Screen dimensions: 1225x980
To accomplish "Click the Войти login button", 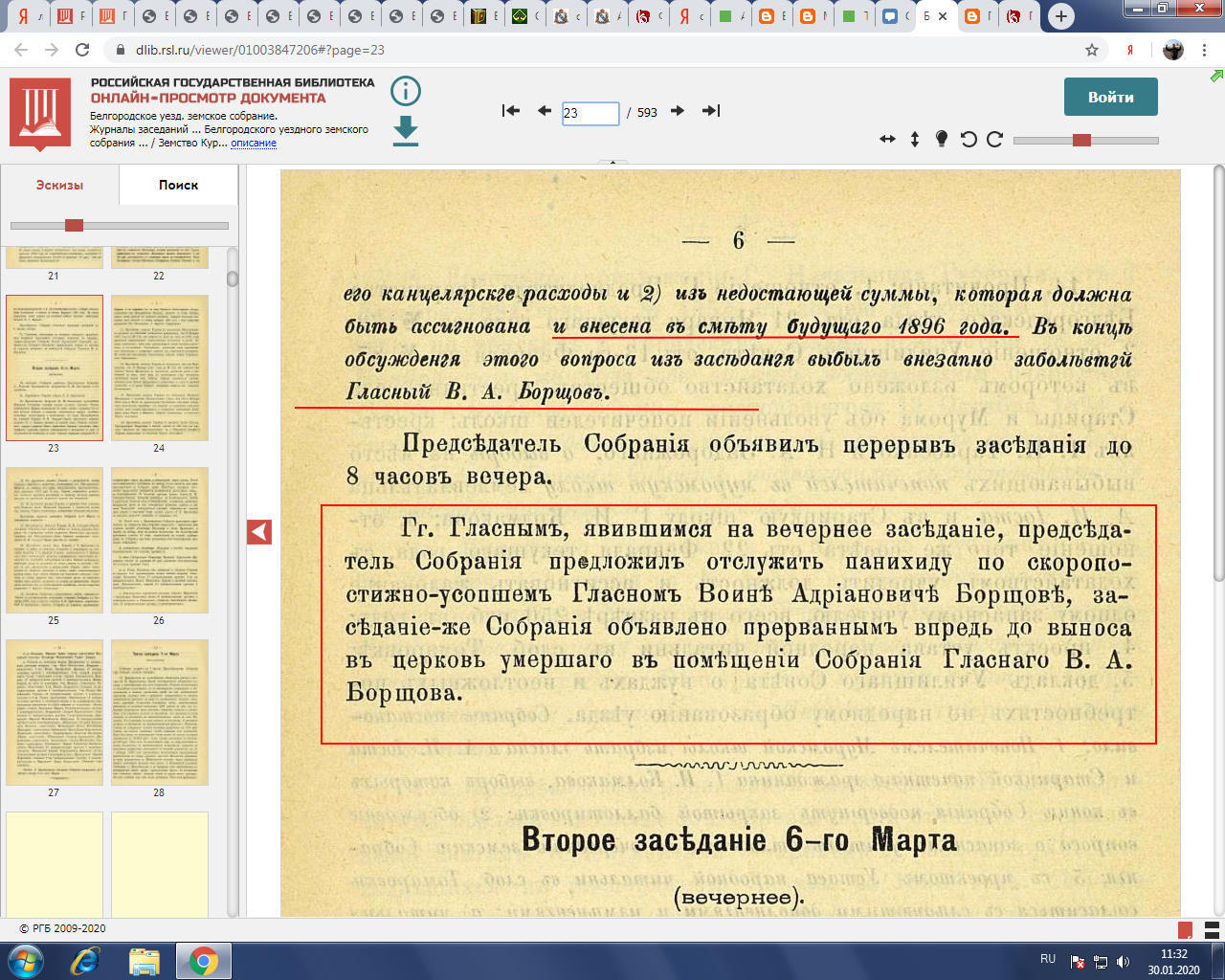I will pos(1111,97).
